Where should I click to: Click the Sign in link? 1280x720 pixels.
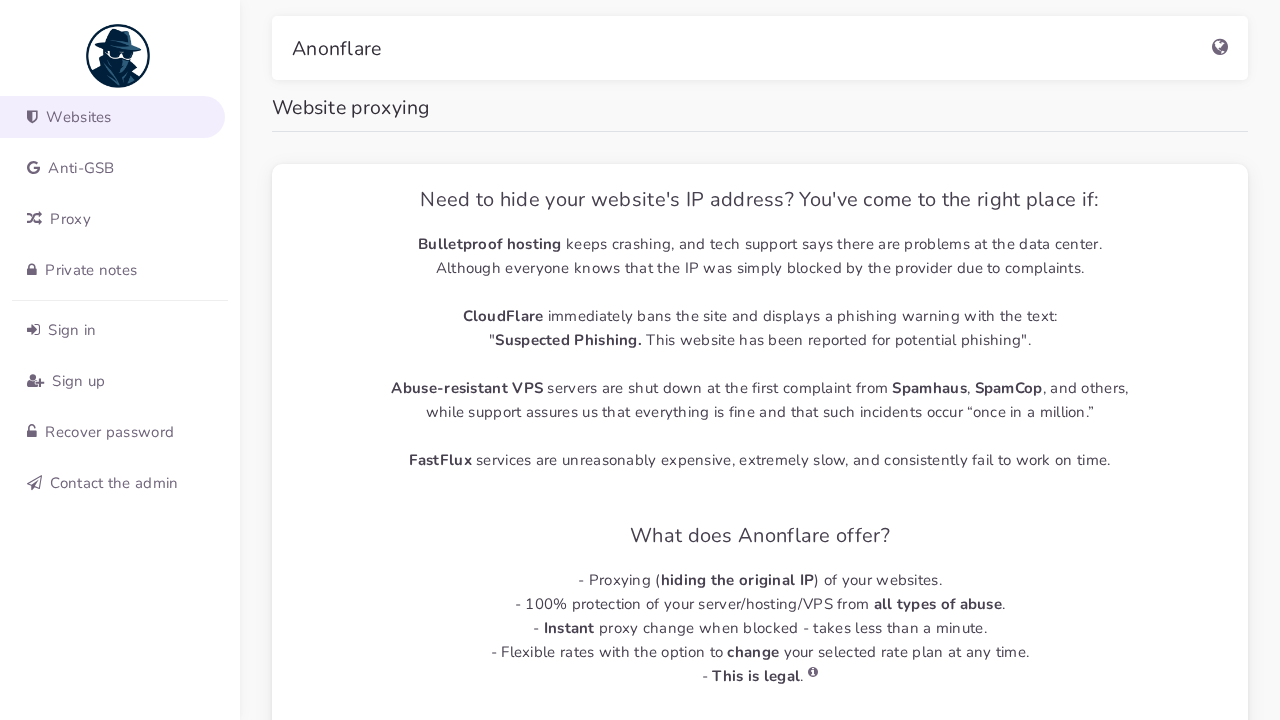coord(72,330)
